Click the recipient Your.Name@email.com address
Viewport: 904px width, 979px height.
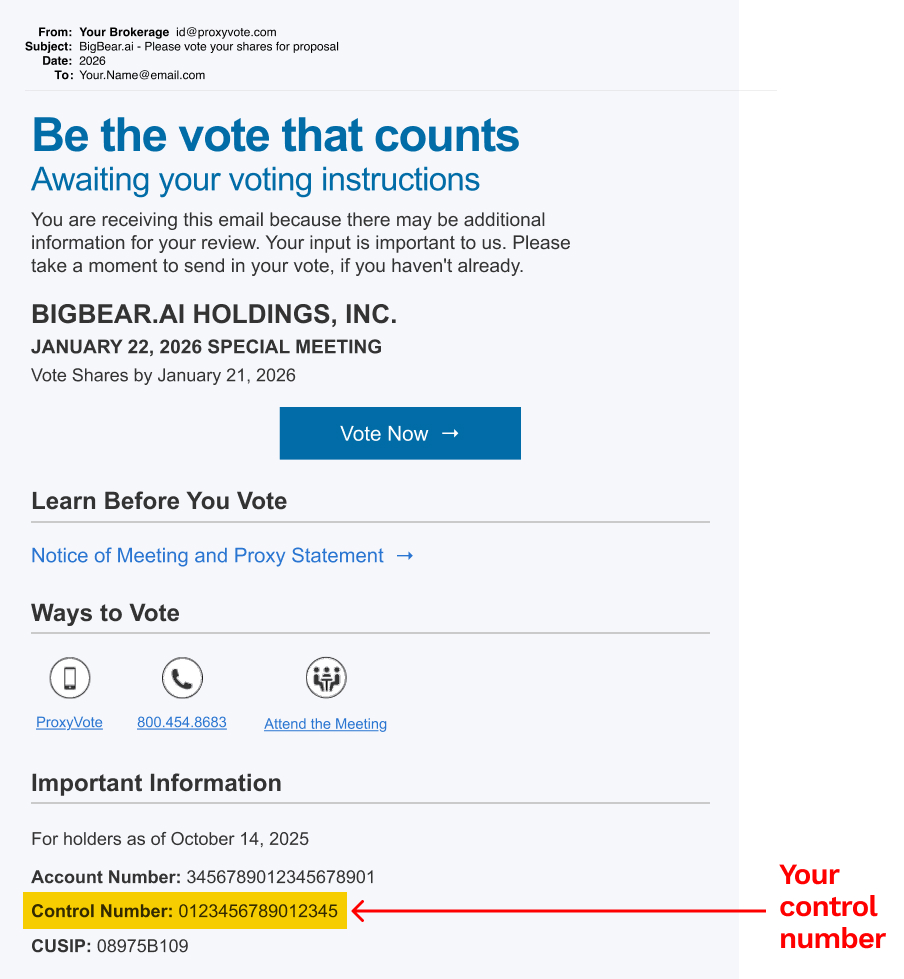[x=142, y=75]
